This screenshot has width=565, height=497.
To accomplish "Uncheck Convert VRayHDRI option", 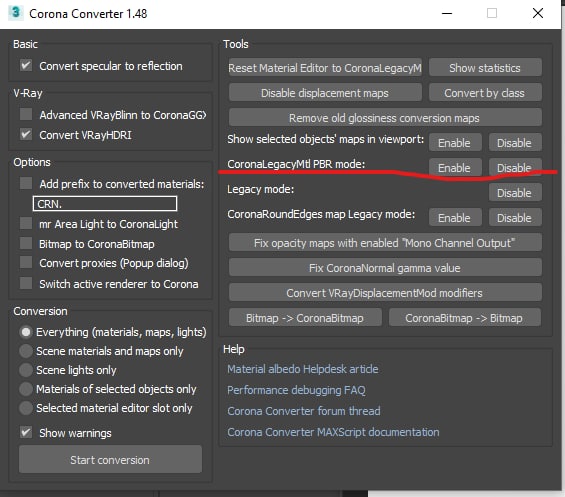I will (x=26, y=134).
